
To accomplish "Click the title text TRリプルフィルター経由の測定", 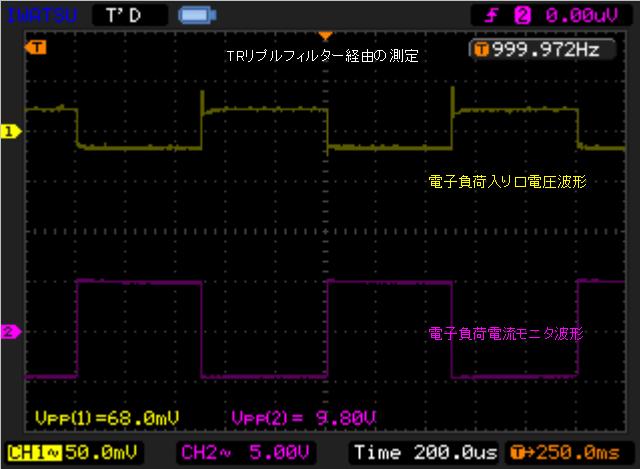I will (322, 56).
